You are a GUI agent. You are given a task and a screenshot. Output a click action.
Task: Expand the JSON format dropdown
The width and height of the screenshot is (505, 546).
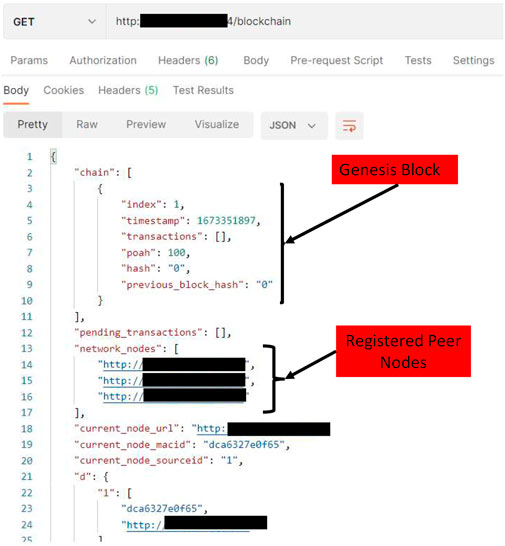click(x=294, y=125)
